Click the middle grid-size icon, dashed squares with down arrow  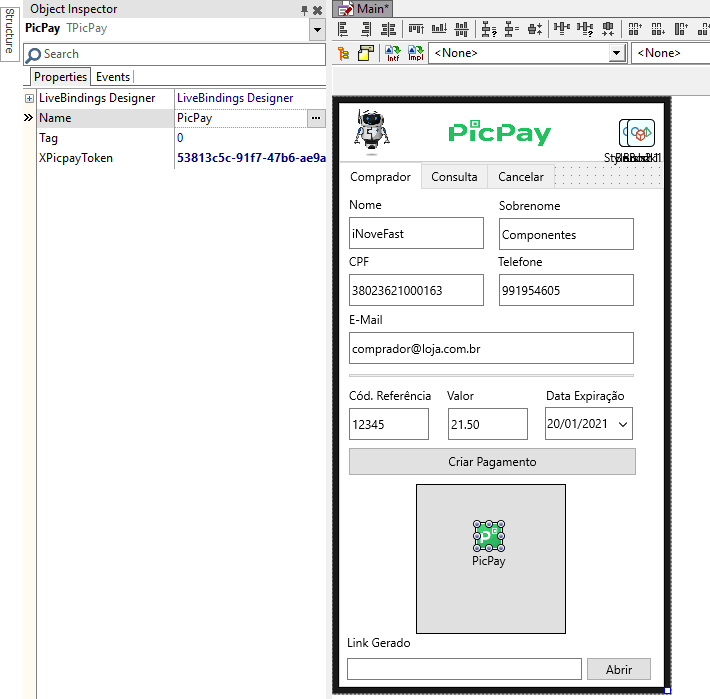pos(658,29)
